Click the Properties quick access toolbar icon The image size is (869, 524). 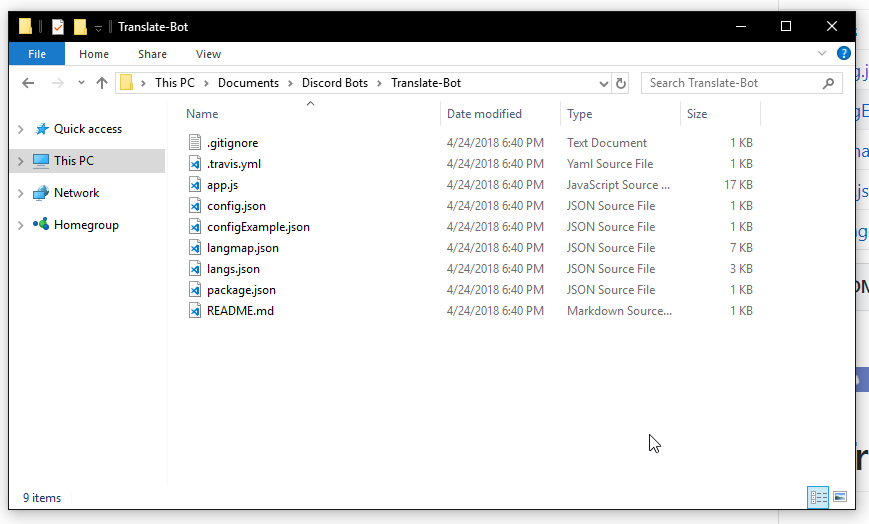(58, 27)
